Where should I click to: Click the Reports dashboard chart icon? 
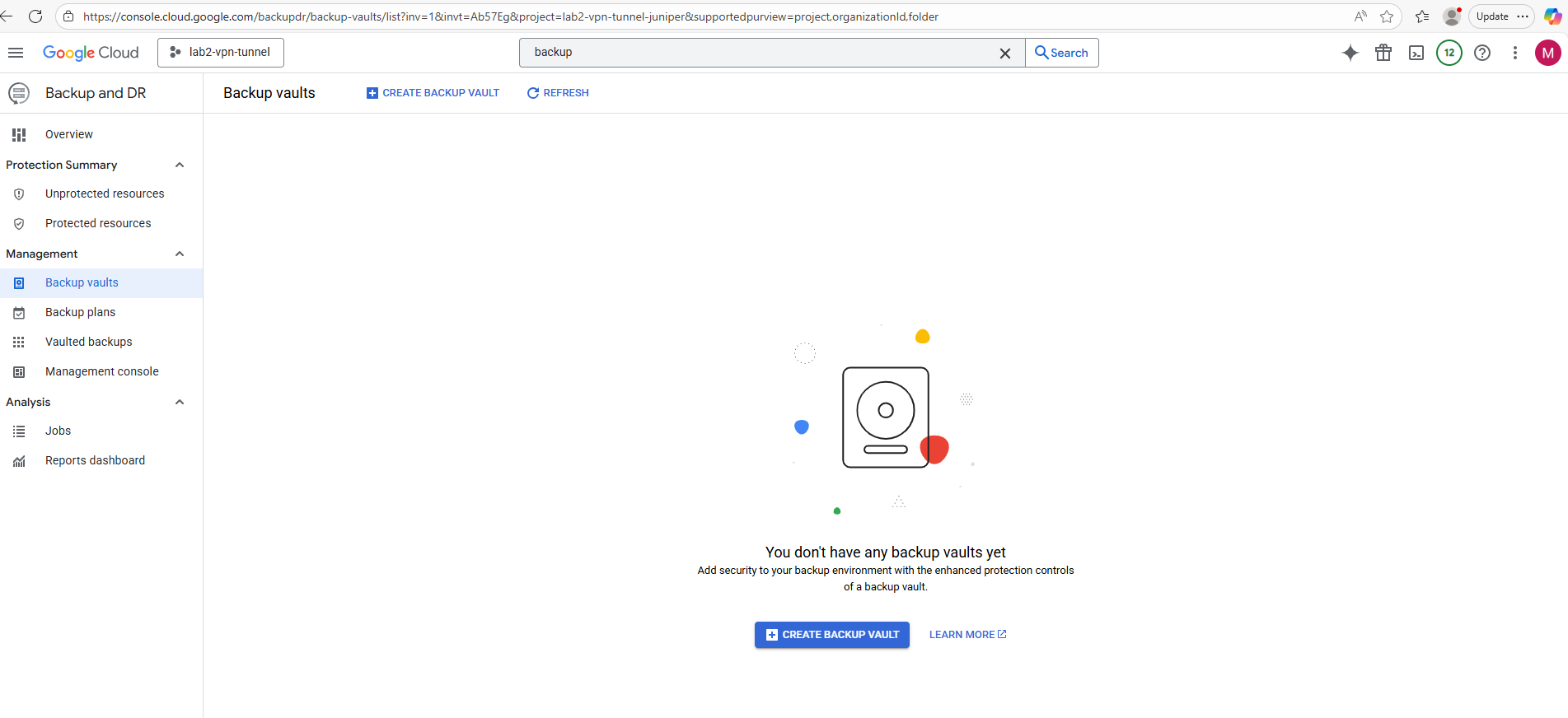pos(19,461)
